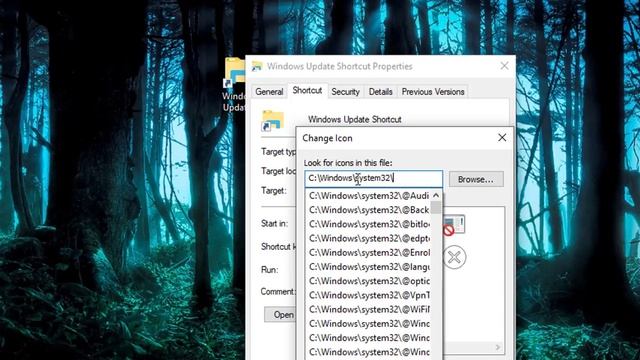The image size is (640, 360).
Task: Switch to the Shortcut tab
Action: [307, 91]
